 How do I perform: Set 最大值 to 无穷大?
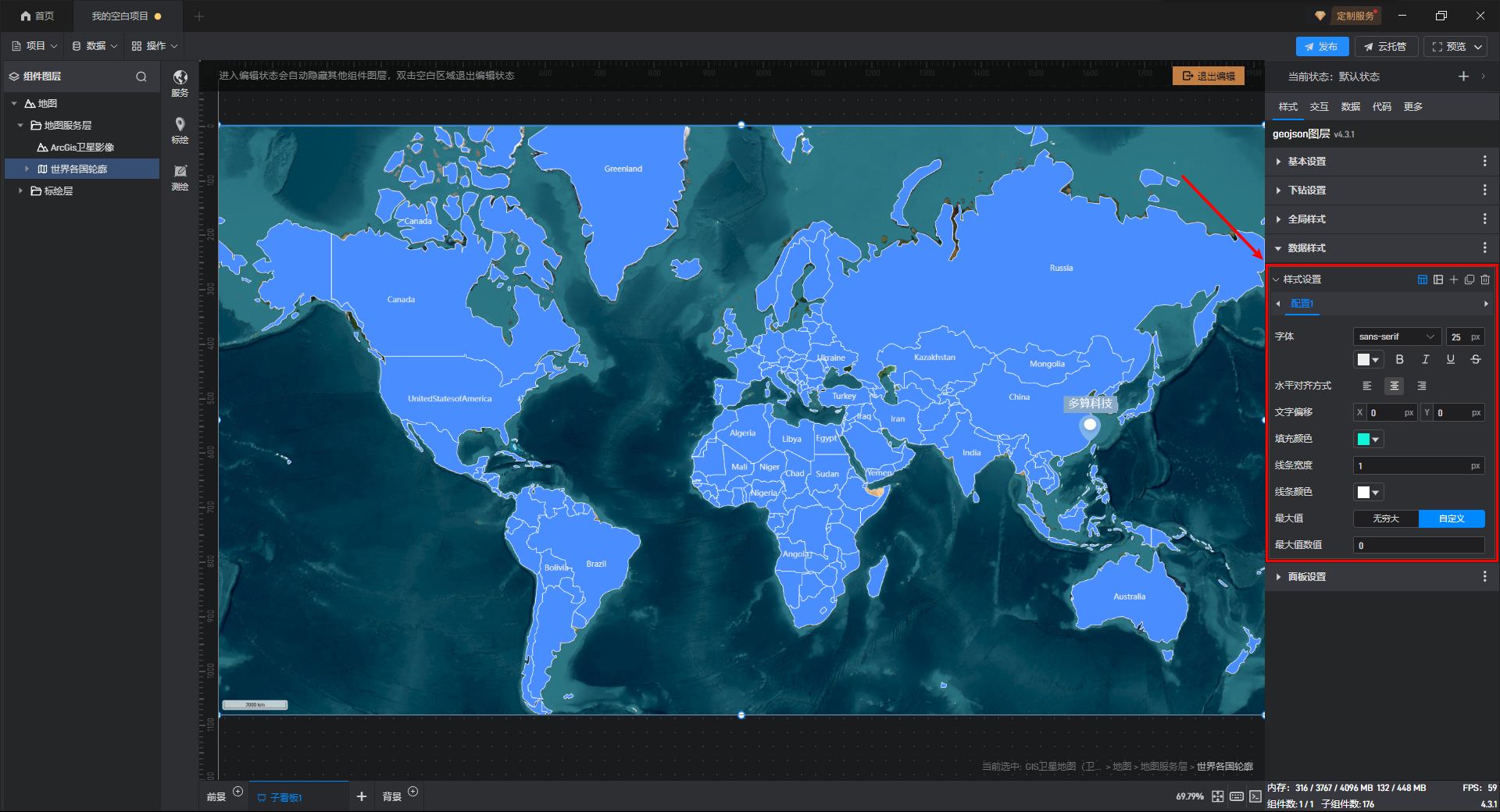click(1386, 518)
